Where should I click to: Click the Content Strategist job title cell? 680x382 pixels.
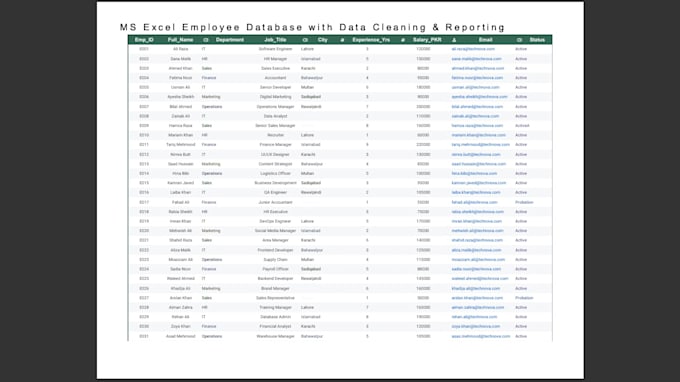tap(275, 164)
